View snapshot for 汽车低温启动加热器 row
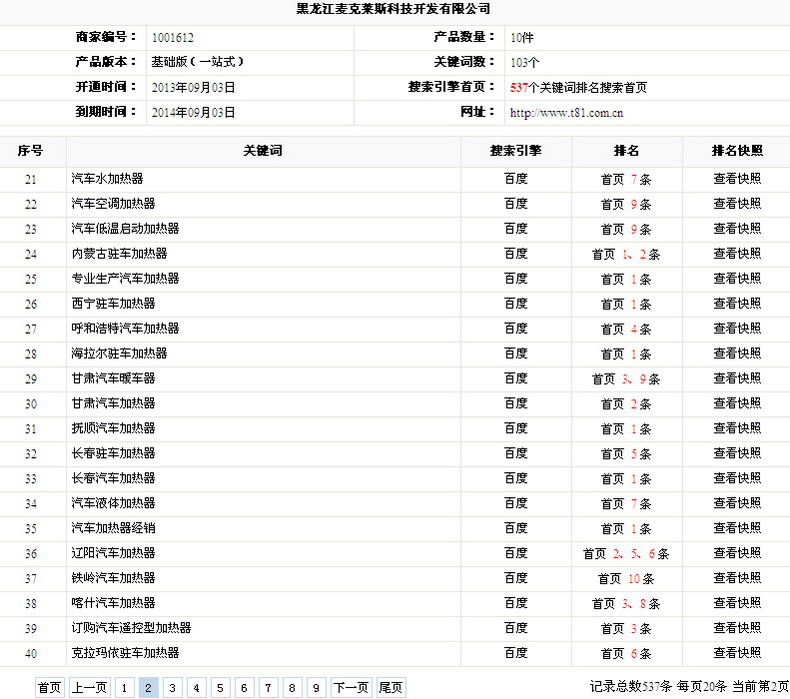This screenshot has height=699, width=790. (737, 229)
